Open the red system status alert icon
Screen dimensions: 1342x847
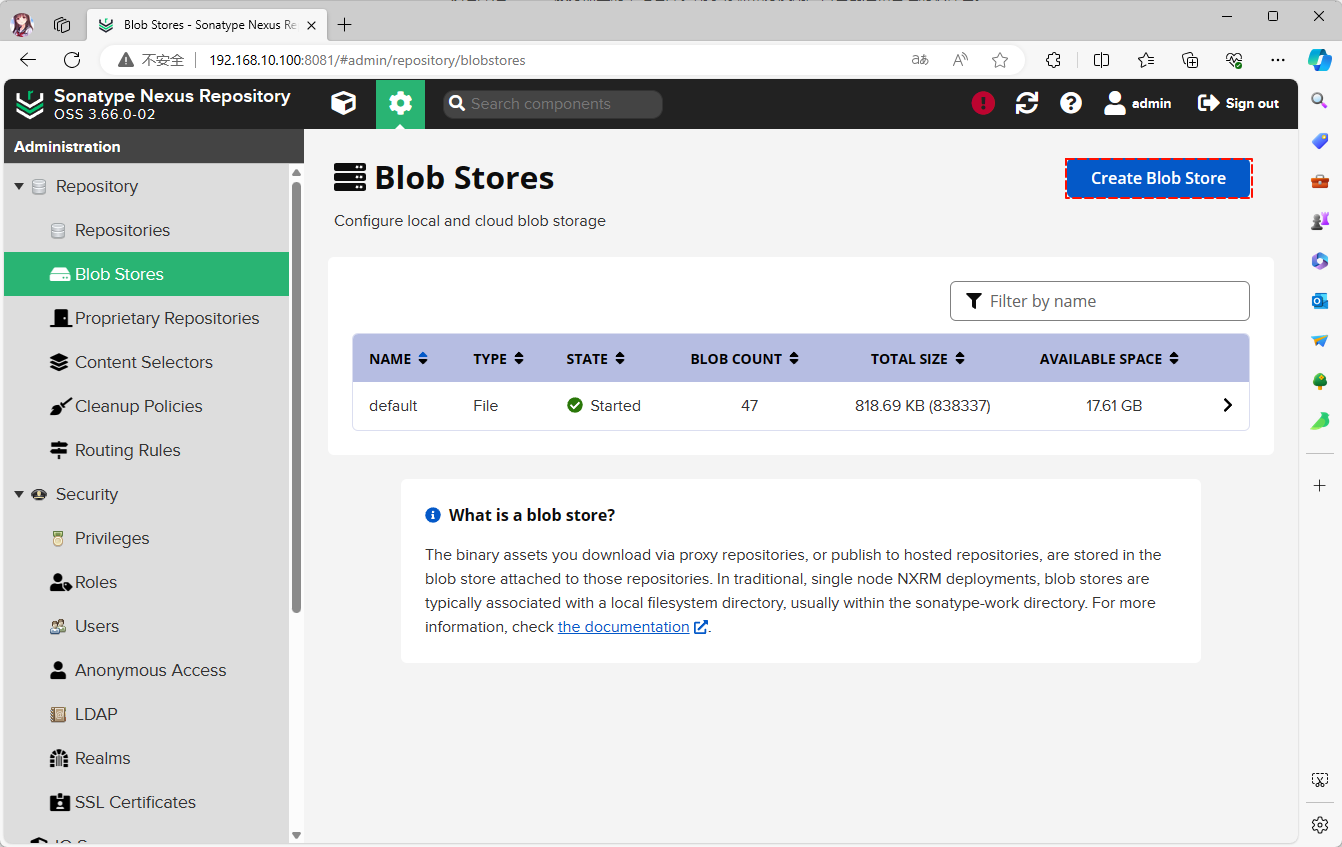(983, 103)
